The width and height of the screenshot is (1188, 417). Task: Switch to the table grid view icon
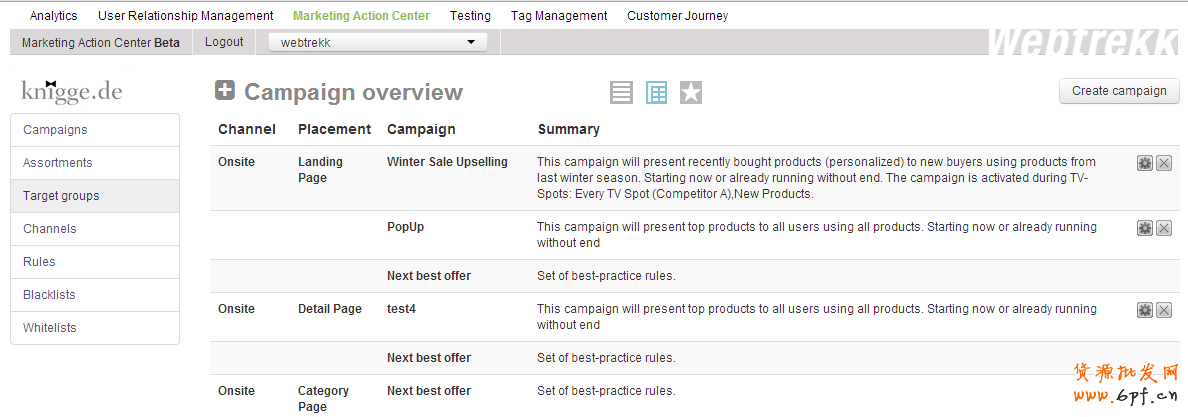(656, 93)
